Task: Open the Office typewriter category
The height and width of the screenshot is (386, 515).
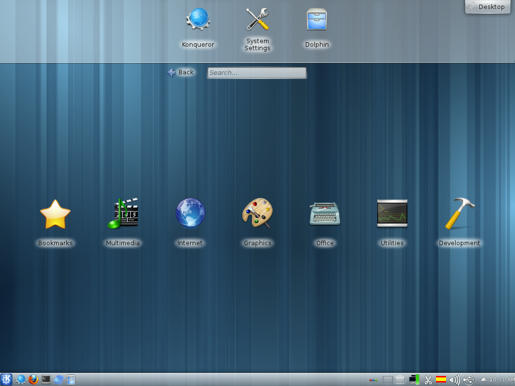Action: (325, 223)
